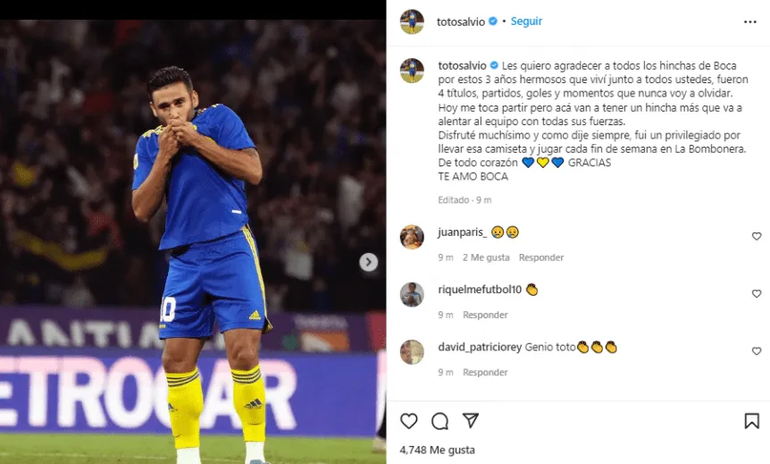Like the post with heart icon
Screen dimensions: 770x464
coord(408,421)
